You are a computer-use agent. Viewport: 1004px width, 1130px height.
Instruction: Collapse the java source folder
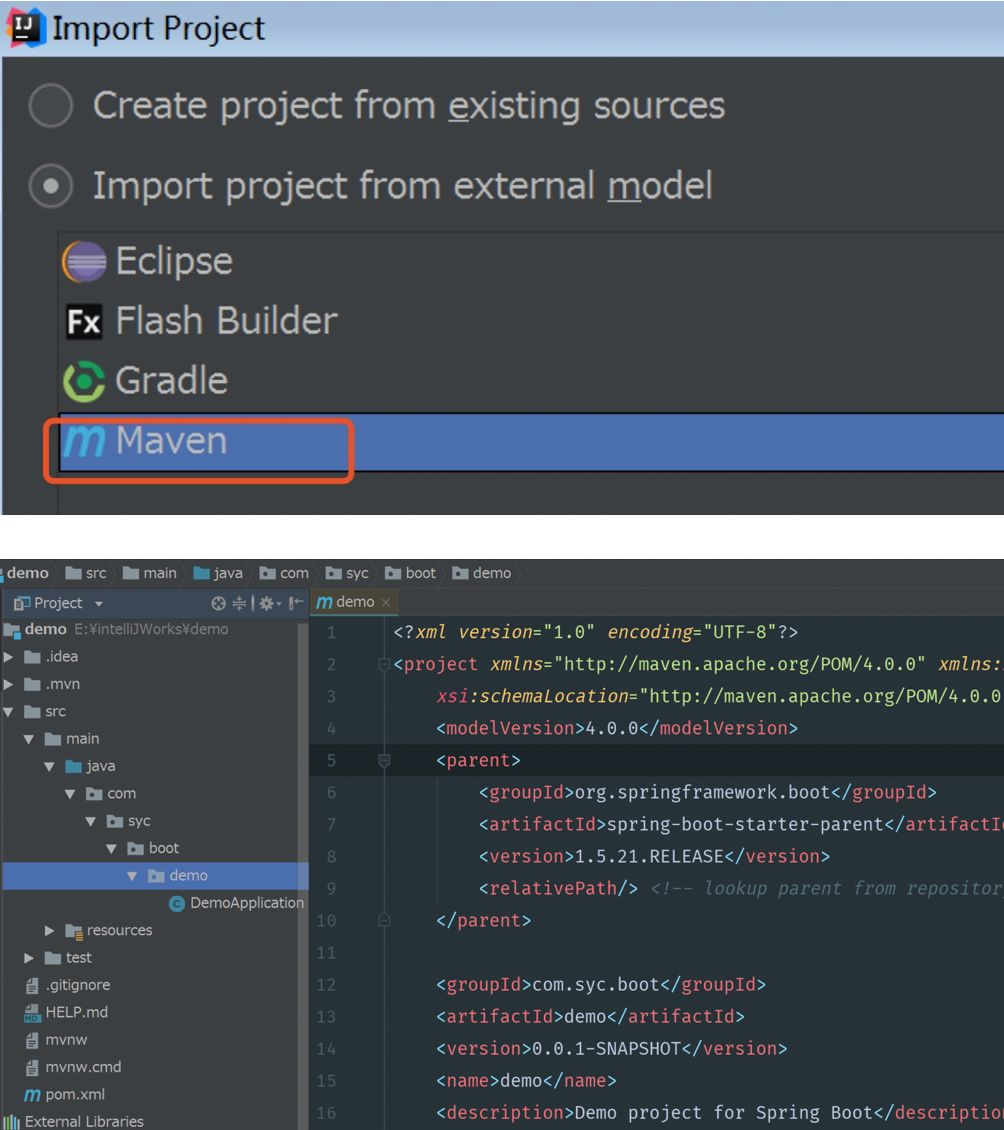point(49,766)
